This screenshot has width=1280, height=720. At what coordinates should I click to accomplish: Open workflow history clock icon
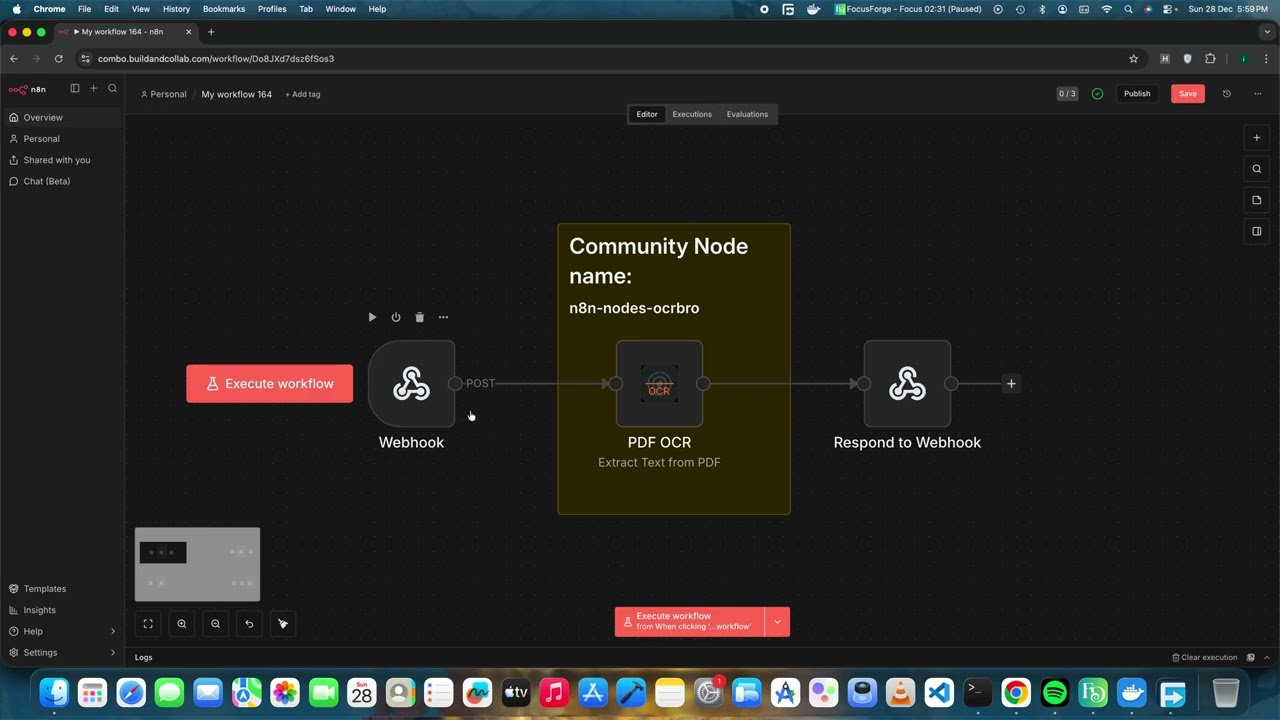1227,94
